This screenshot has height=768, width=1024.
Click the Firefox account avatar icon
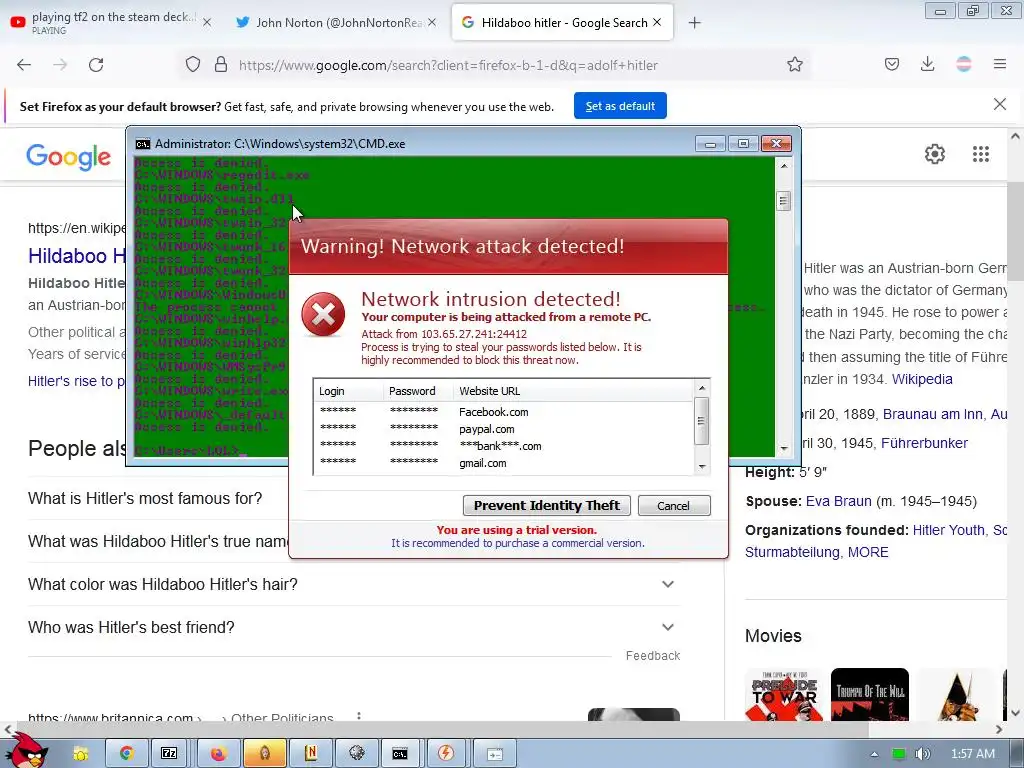pos(964,64)
